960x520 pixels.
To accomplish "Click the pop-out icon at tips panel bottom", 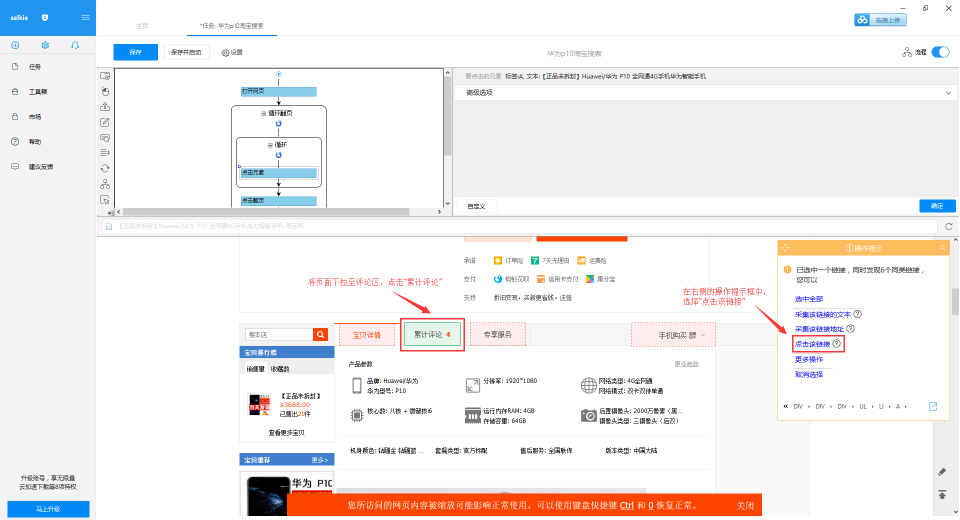I will coord(933,406).
